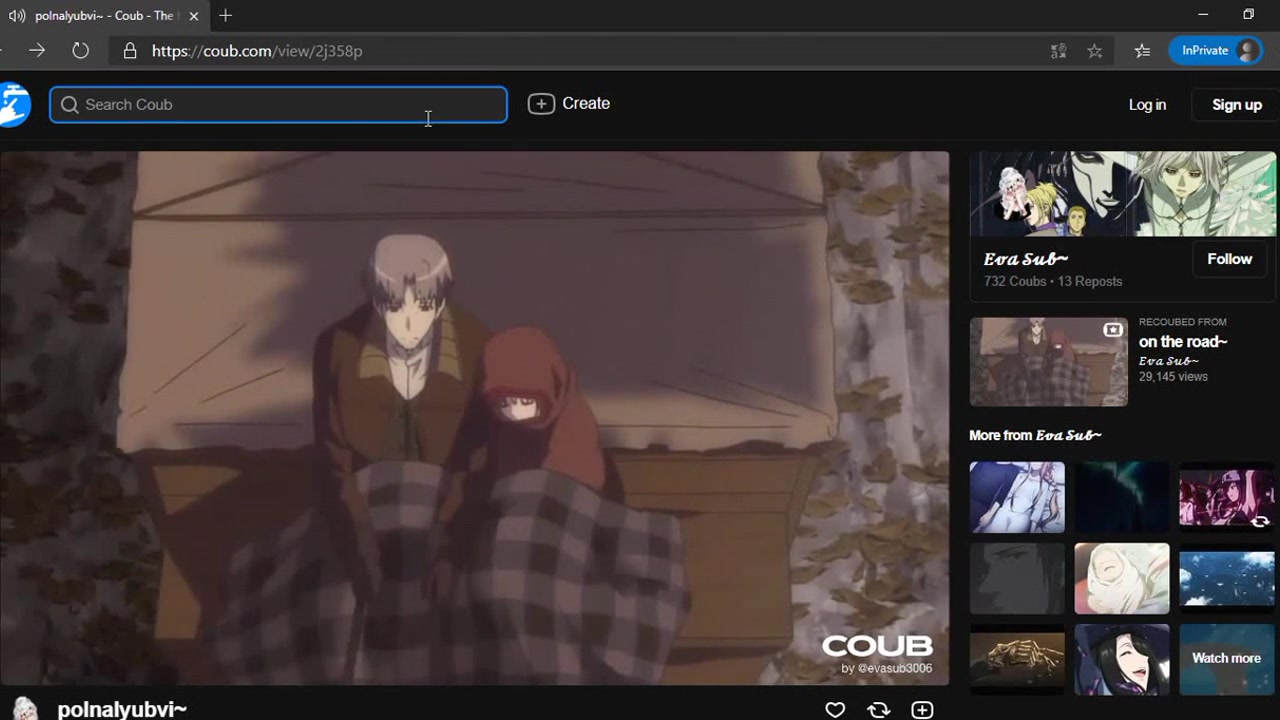Image resolution: width=1280 pixels, height=720 pixels.
Task: Close the polnalyubvi Coub tab
Action: [194, 16]
